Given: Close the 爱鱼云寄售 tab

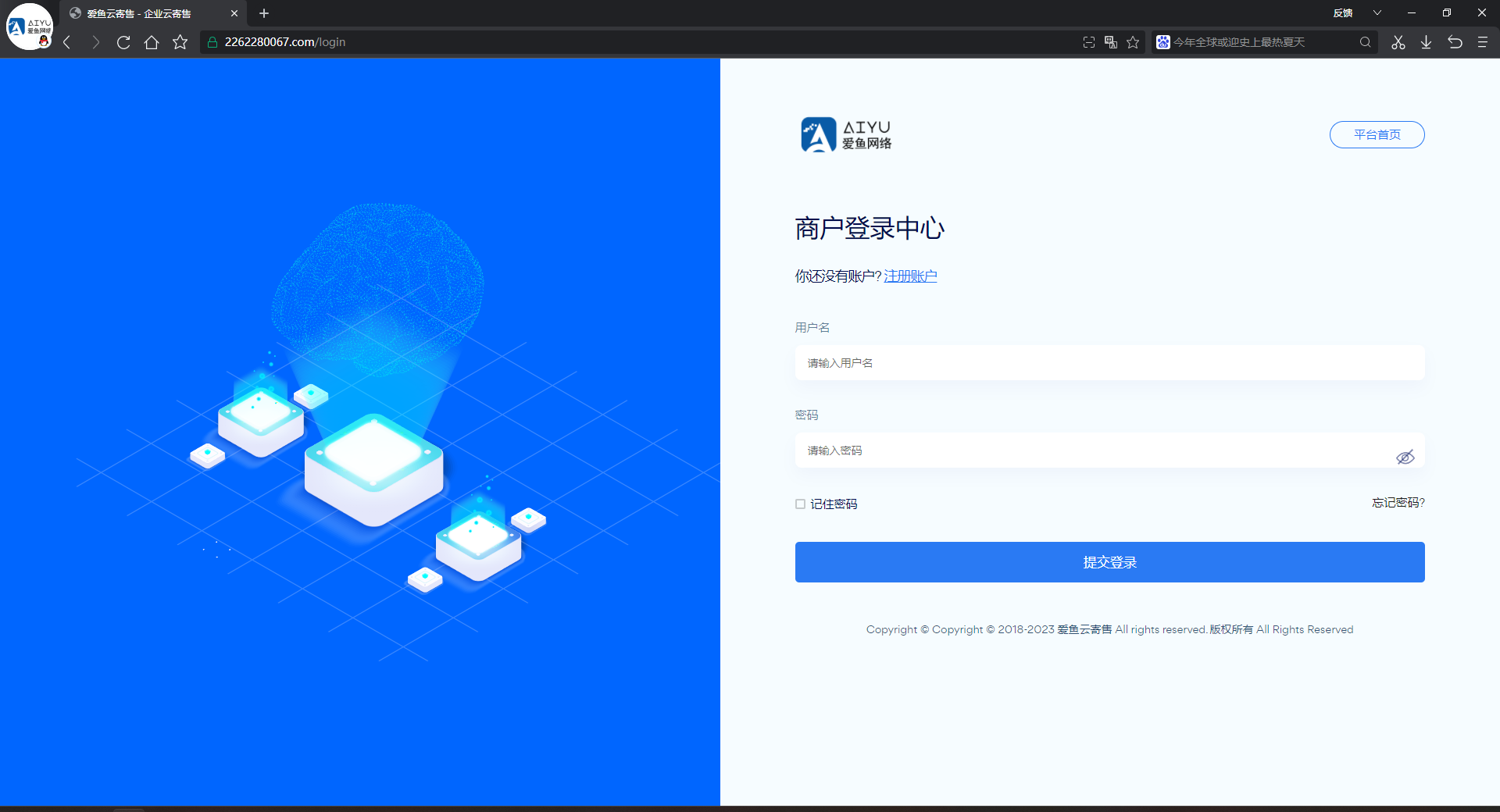Looking at the screenshot, I should [x=234, y=13].
